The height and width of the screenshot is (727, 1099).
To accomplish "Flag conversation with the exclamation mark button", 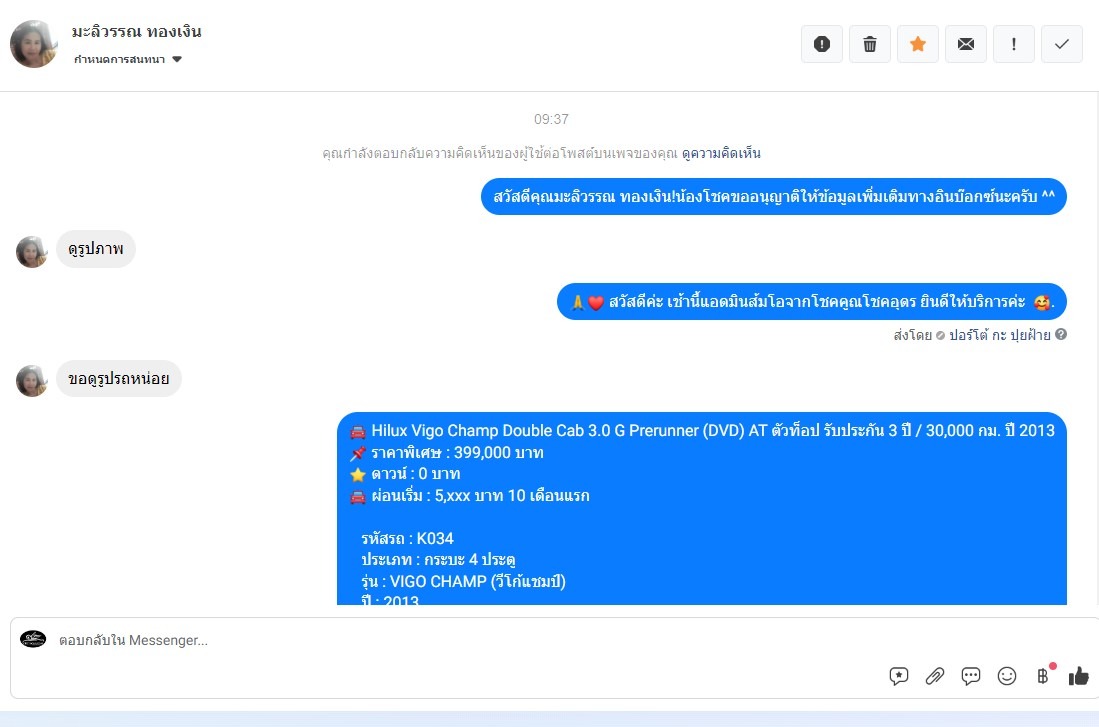I will pyautogui.click(x=1013, y=44).
